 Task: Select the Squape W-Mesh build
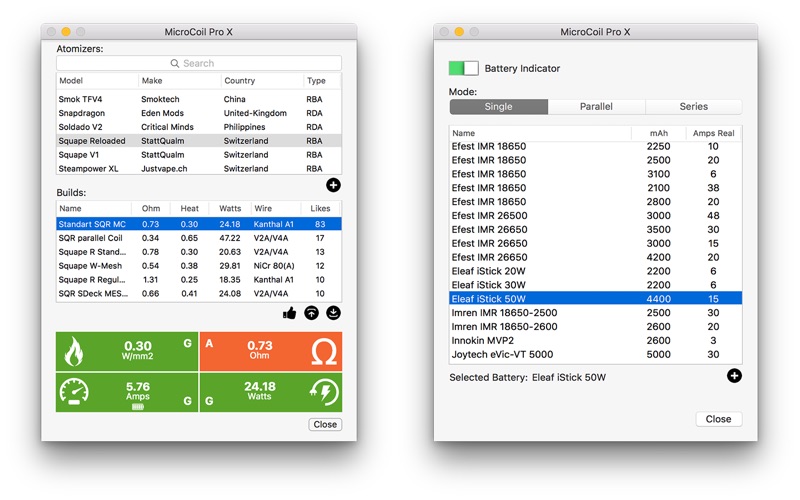pos(199,266)
